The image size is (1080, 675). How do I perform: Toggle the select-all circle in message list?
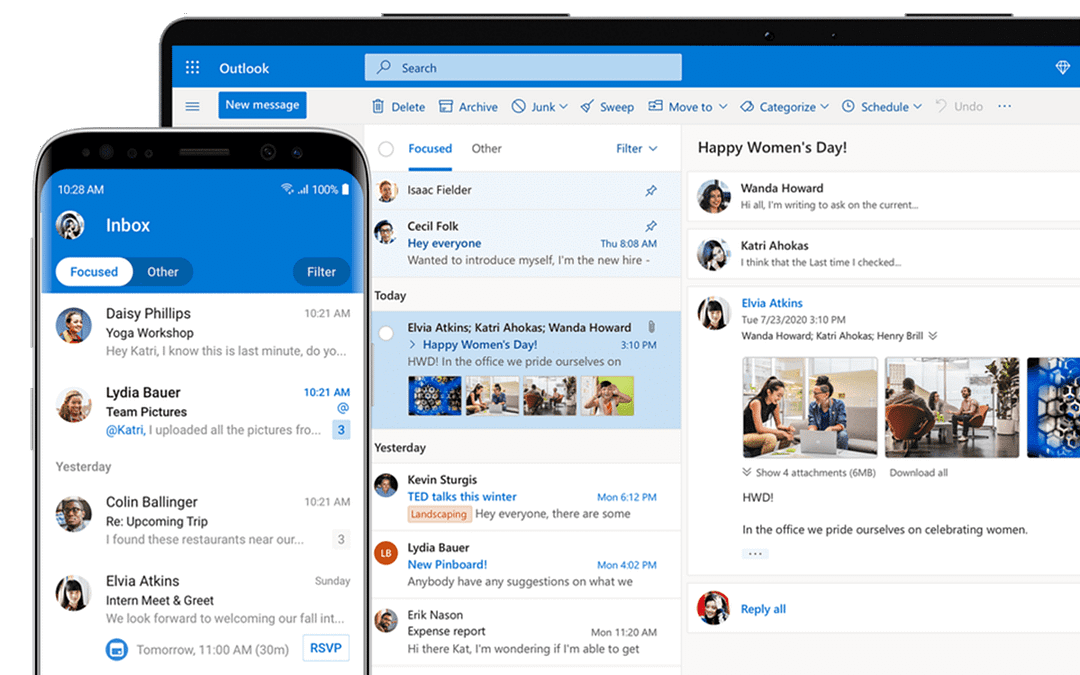(386, 149)
